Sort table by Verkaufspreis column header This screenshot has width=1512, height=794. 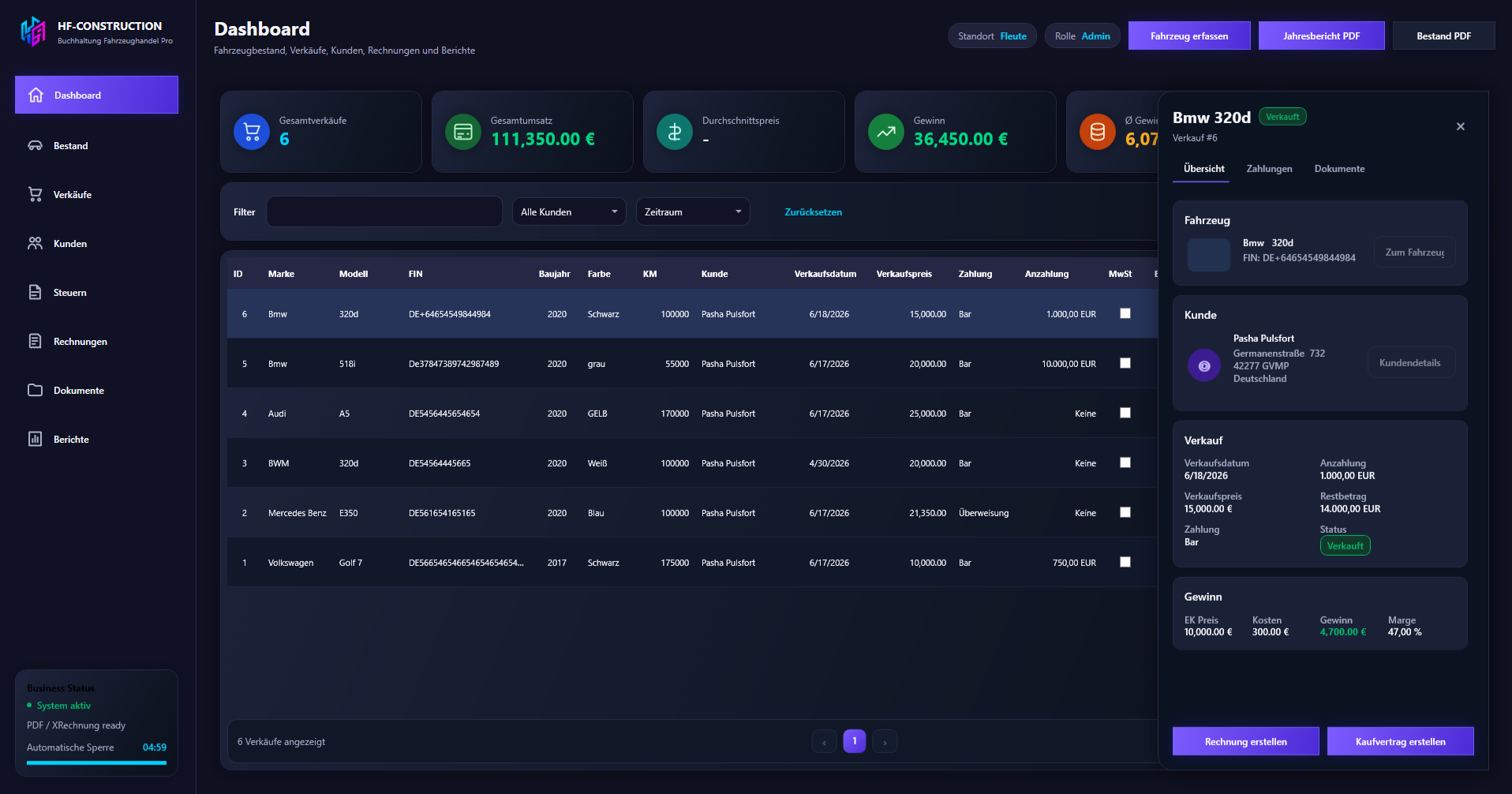[x=904, y=274]
